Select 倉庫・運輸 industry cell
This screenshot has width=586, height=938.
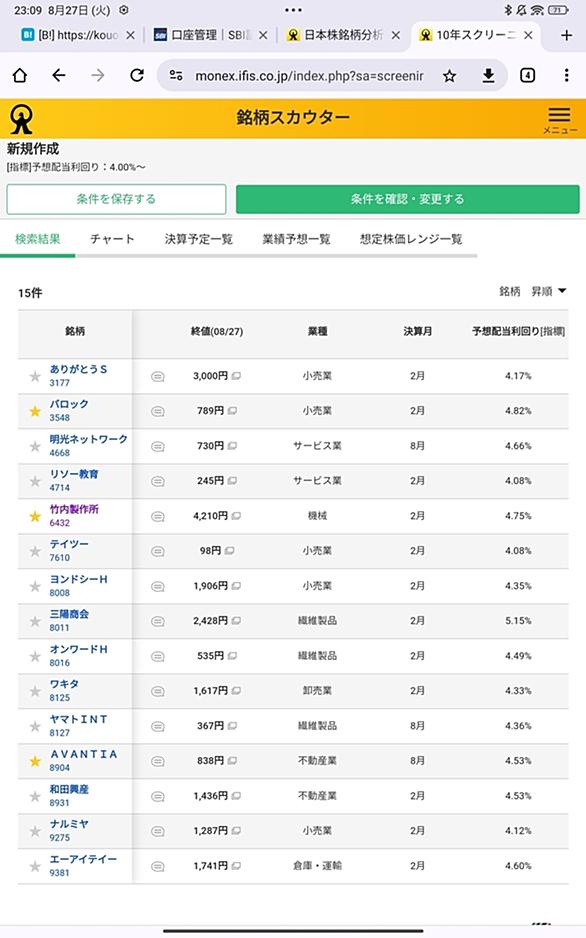pyautogui.click(x=317, y=866)
